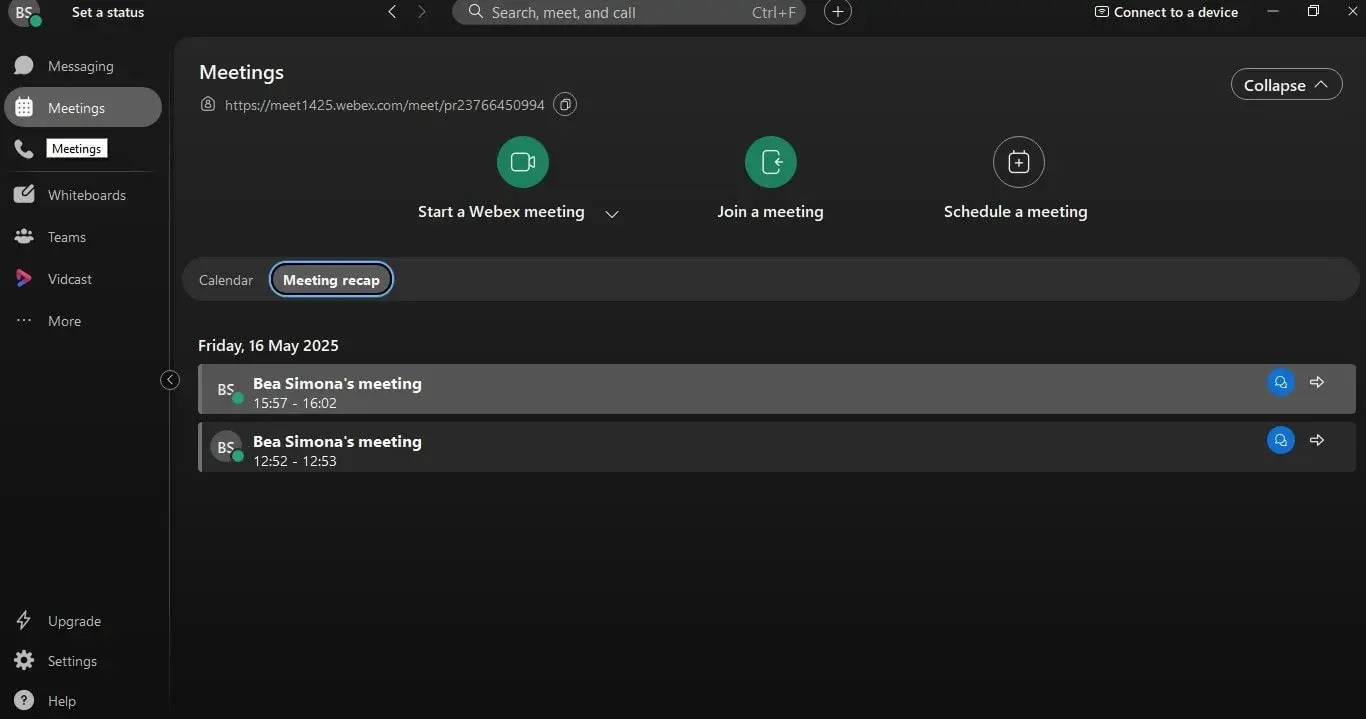The height and width of the screenshot is (719, 1366).
Task: Switch to the Calendar tab
Action: [x=226, y=280]
